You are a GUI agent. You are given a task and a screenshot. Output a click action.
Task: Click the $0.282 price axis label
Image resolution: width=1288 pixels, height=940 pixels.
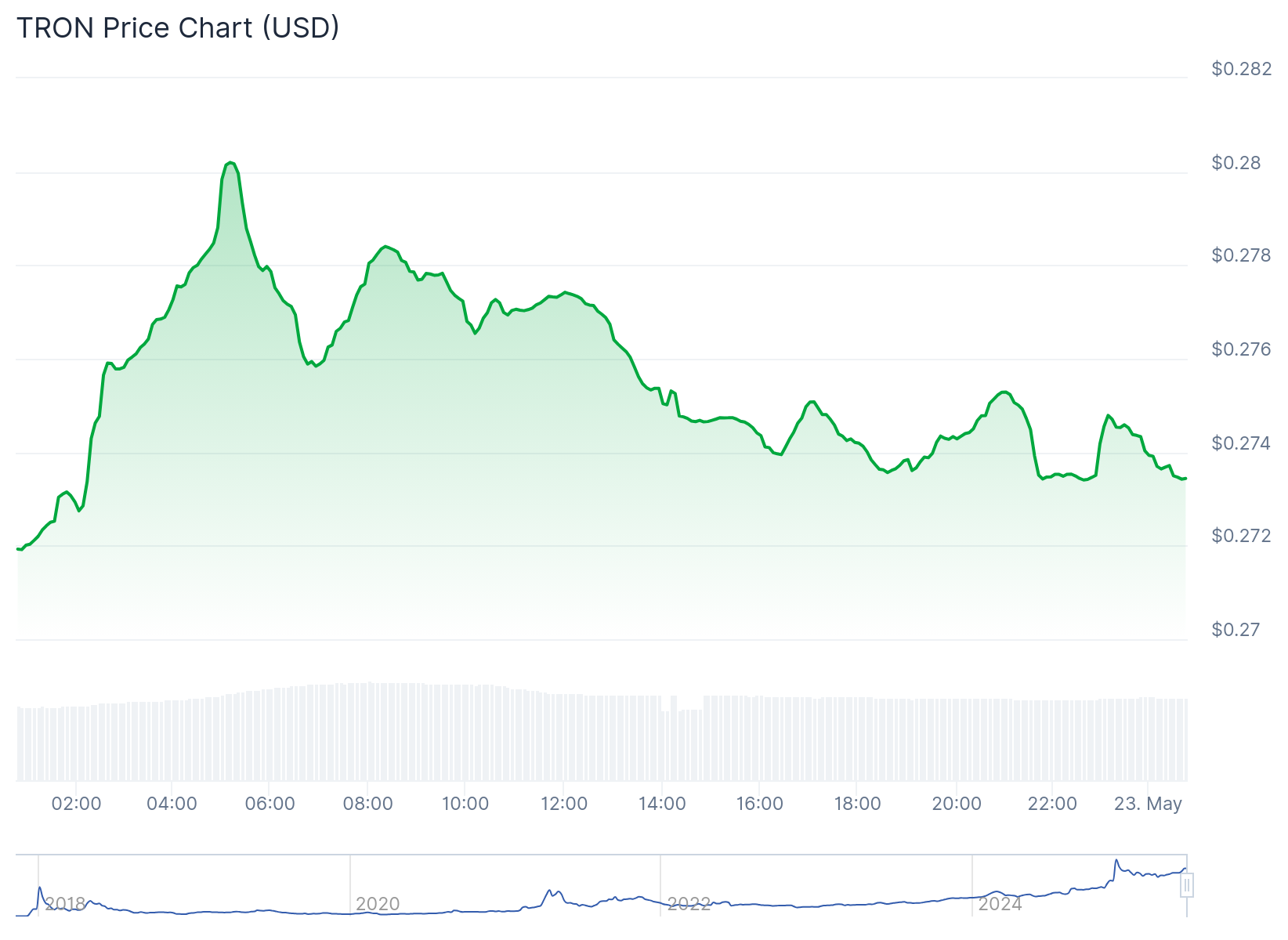point(1242,69)
